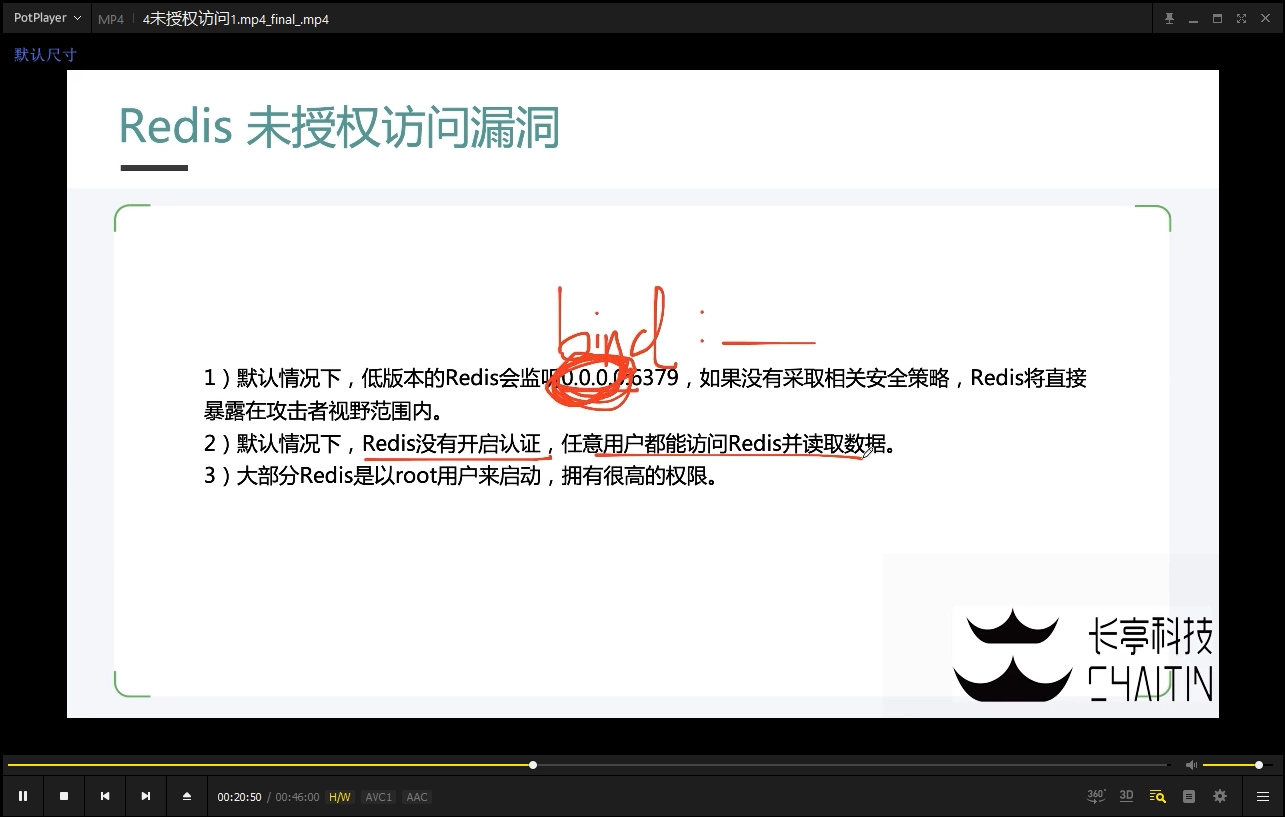1285x817 pixels.
Task: Toggle the AVC1 video codec indicator
Action: click(x=378, y=796)
